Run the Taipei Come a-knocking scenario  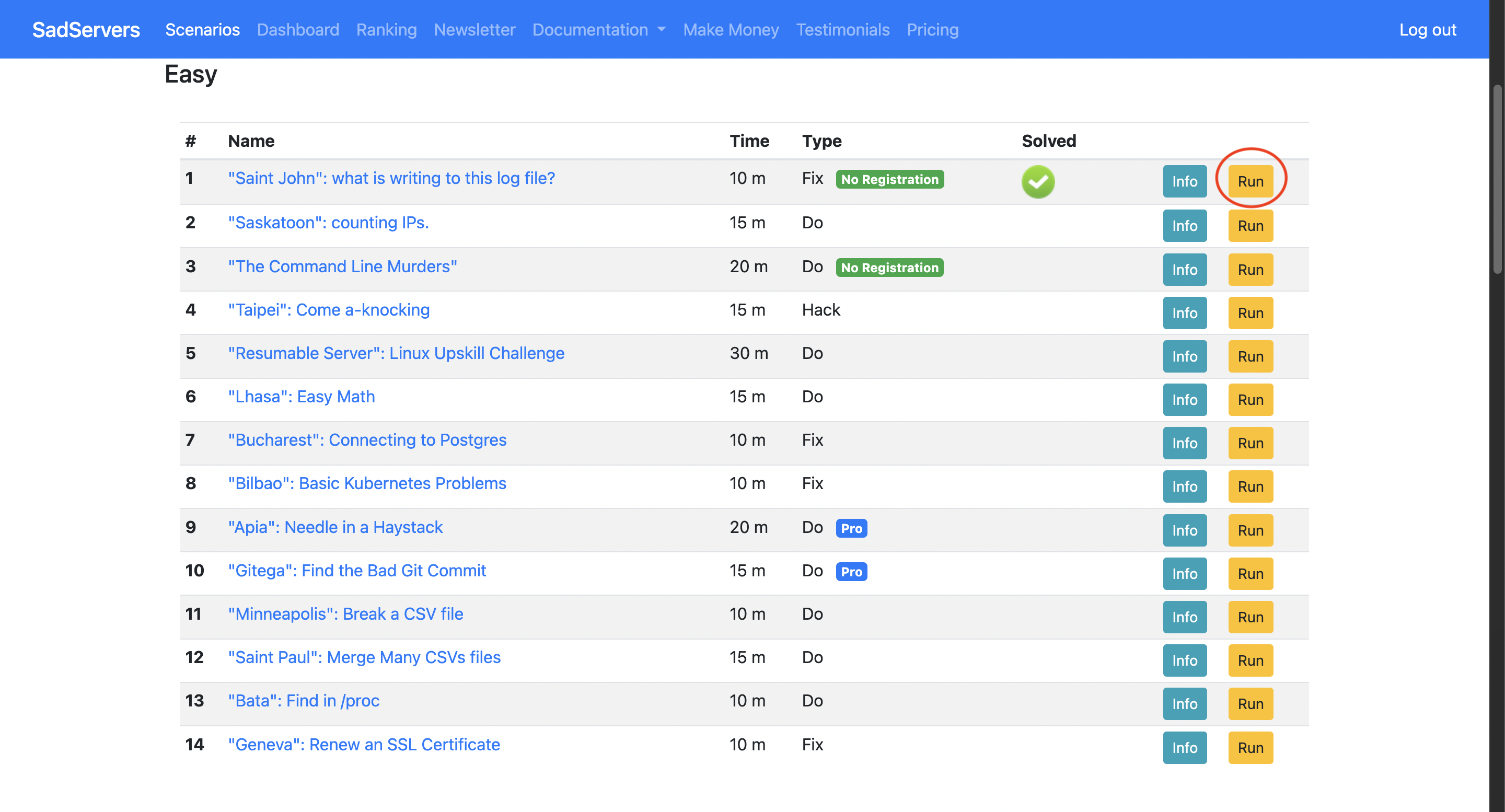tap(1251, 313)
